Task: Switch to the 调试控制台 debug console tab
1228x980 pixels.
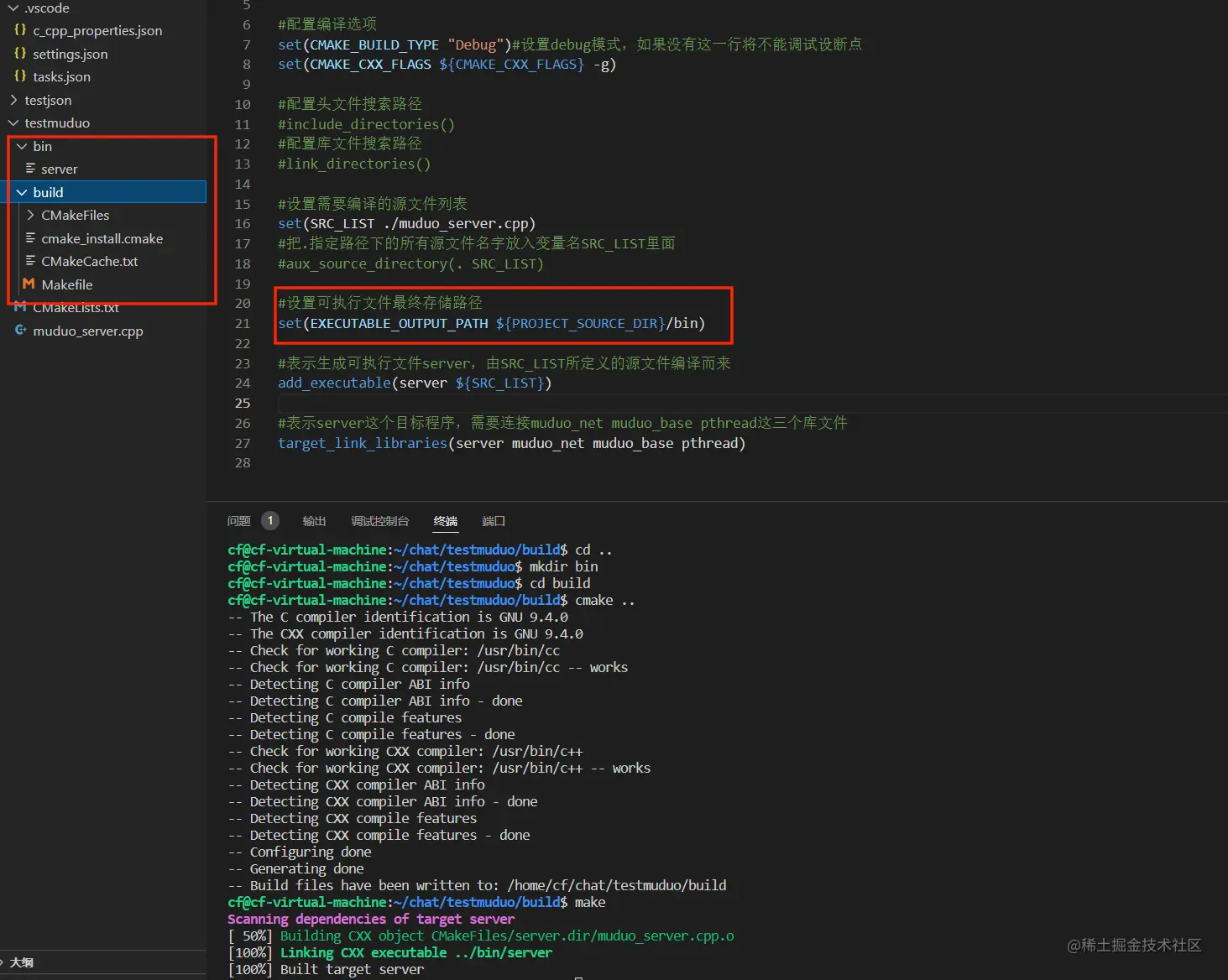Action: (x=380, y=521)
